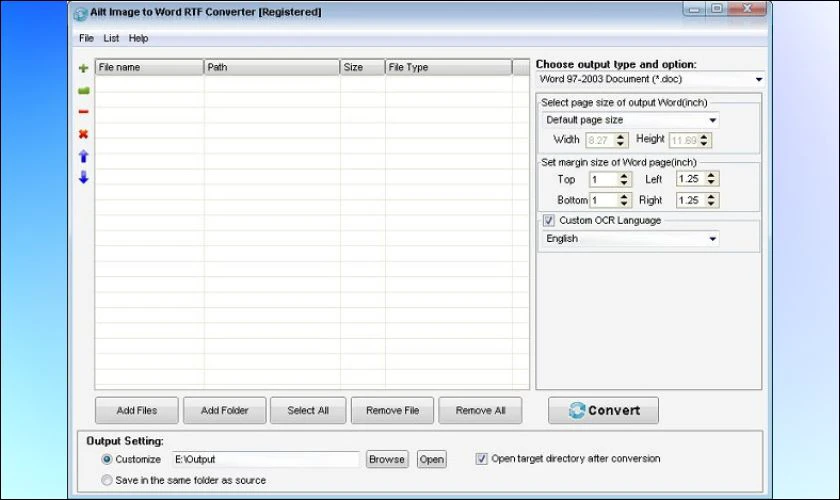Open the Help menu
Screen dimensions: 840x500
[138, 38]
